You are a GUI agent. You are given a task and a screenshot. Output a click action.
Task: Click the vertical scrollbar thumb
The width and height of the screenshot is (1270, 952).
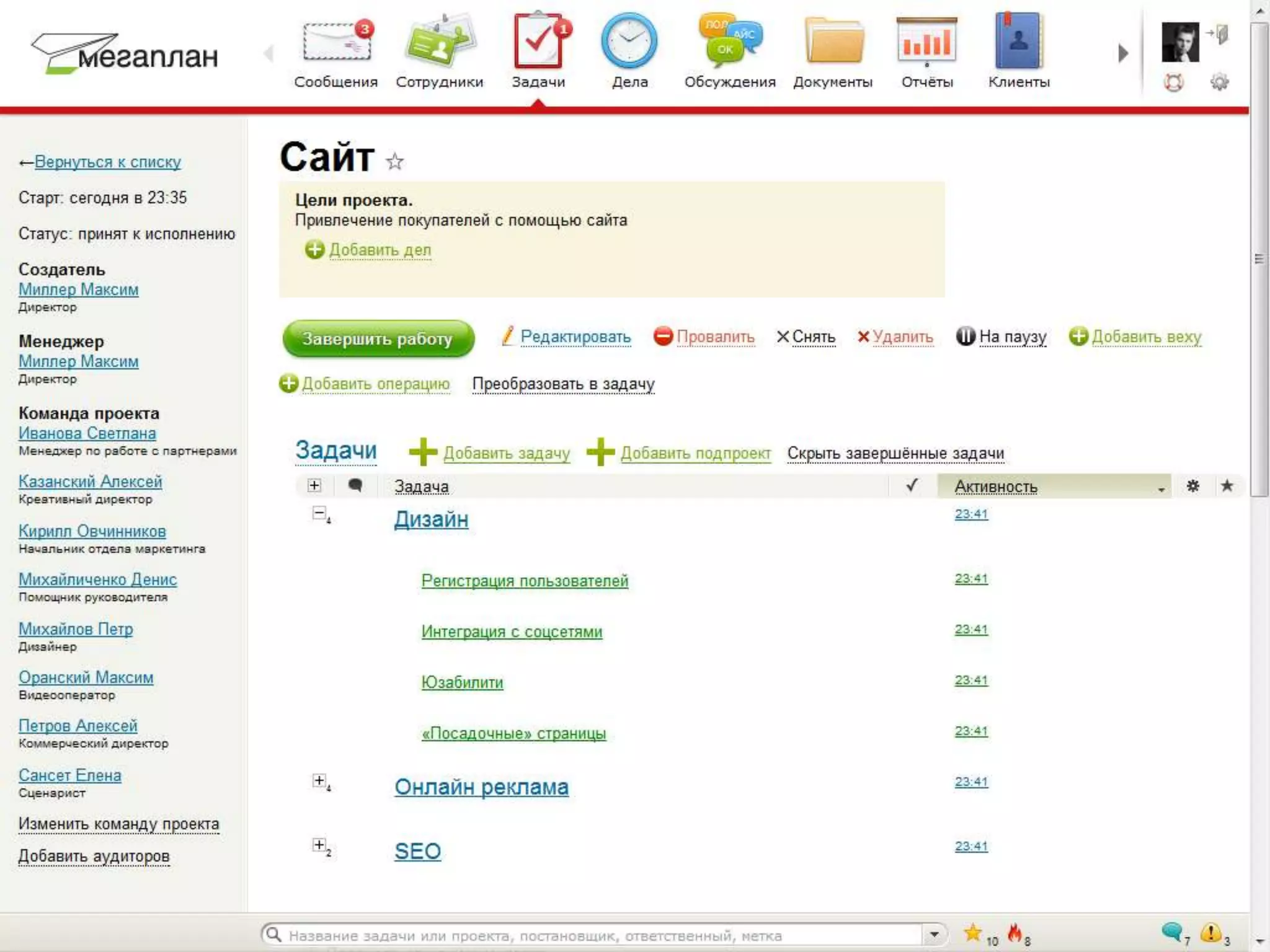tap(1259, 259)
